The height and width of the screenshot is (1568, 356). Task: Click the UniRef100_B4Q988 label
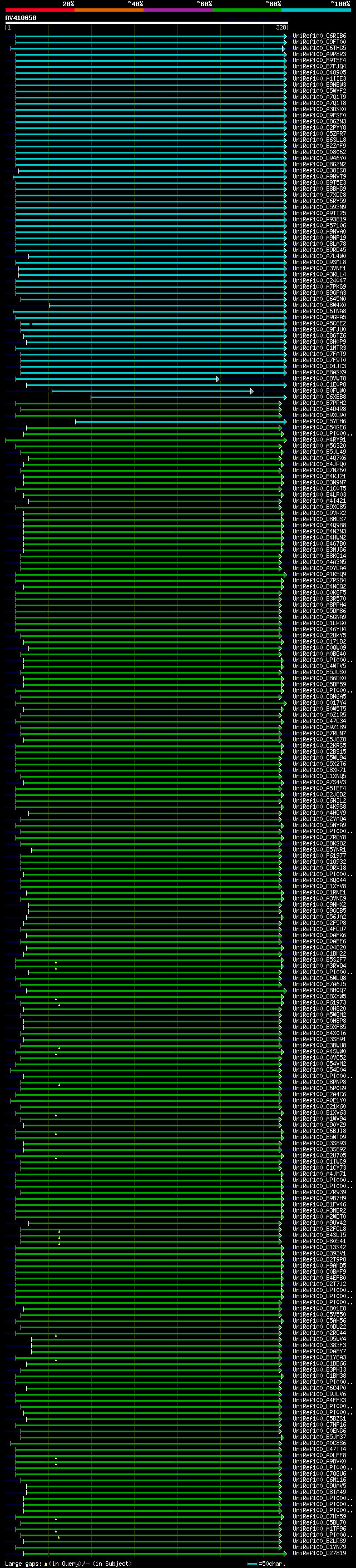(x=319, y=525)
